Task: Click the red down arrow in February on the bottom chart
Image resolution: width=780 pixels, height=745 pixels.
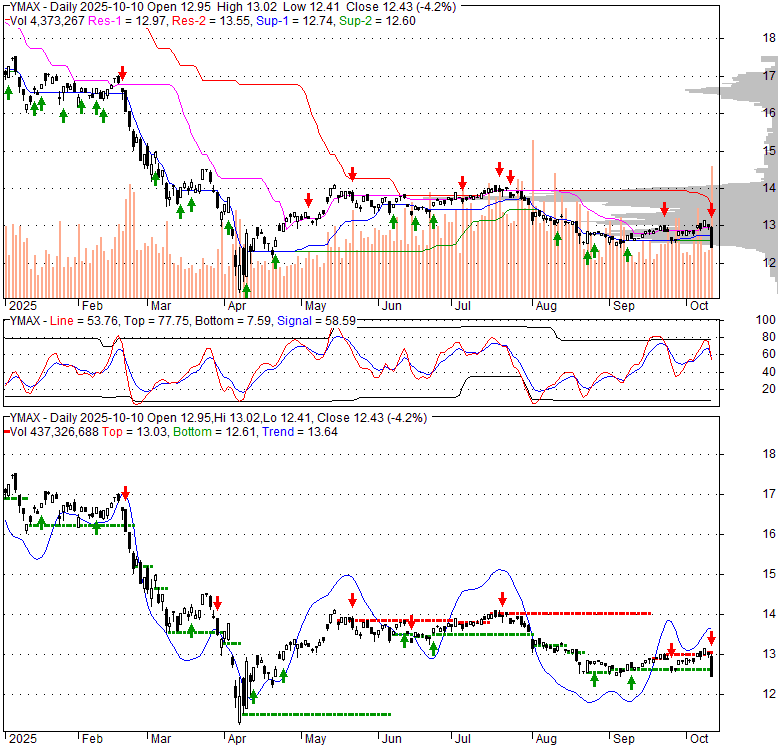Action: [125, 493]
